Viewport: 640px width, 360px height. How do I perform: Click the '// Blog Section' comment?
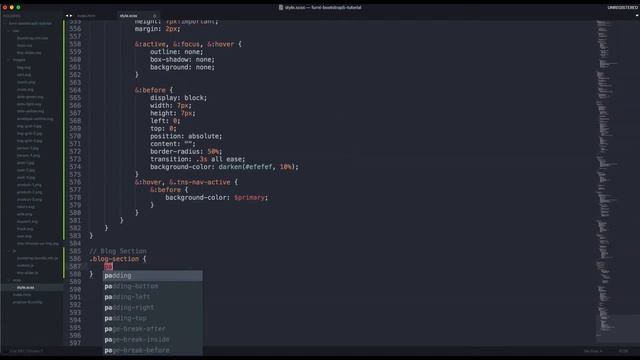click(x=118, y=251)
